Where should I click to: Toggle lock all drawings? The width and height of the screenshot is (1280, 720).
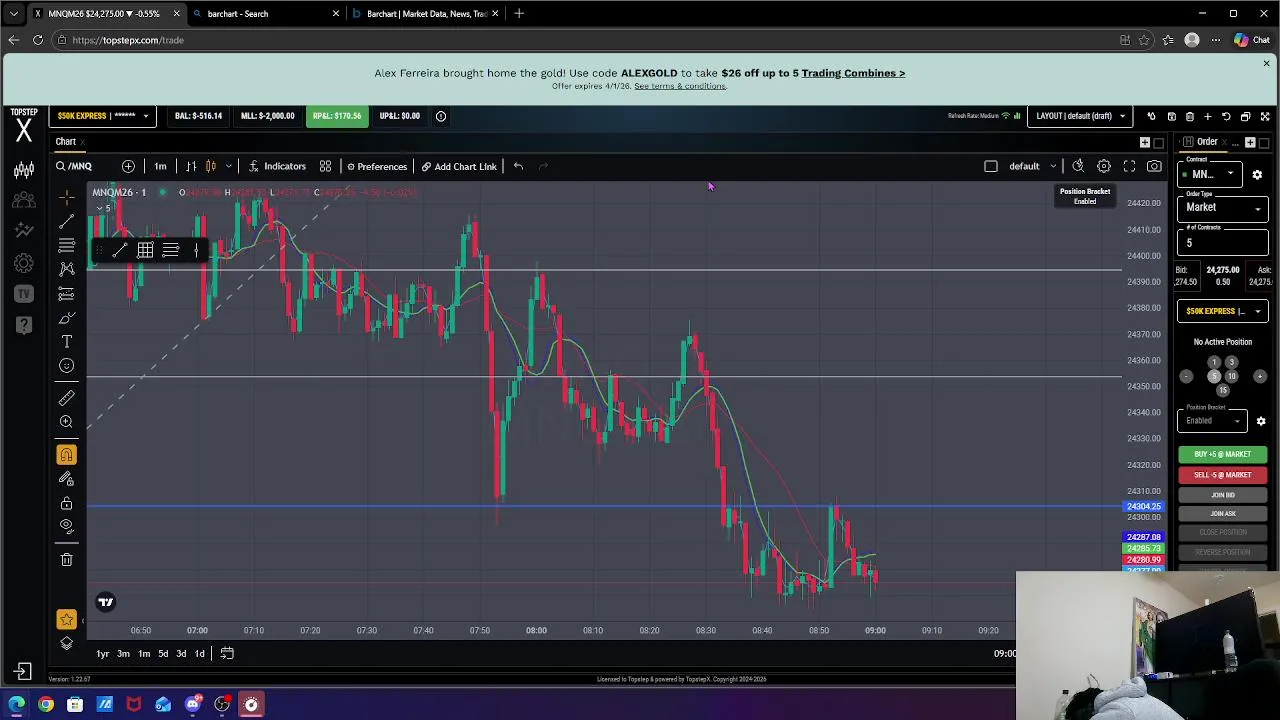[66, 503]
